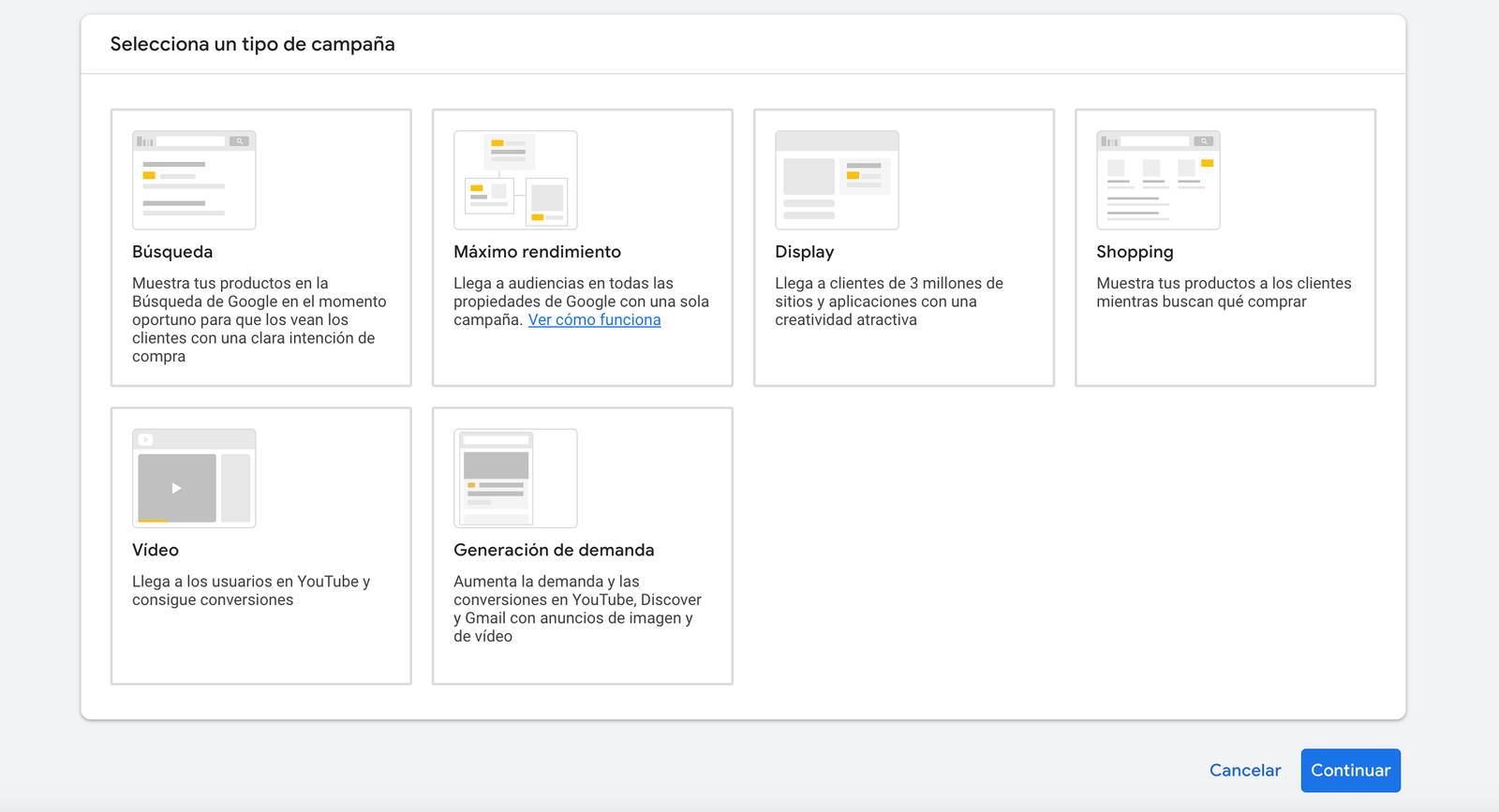Choose the 'Generación de demanda' card title
This screenshot has width=1499, height=812.
tap(554, 550)
